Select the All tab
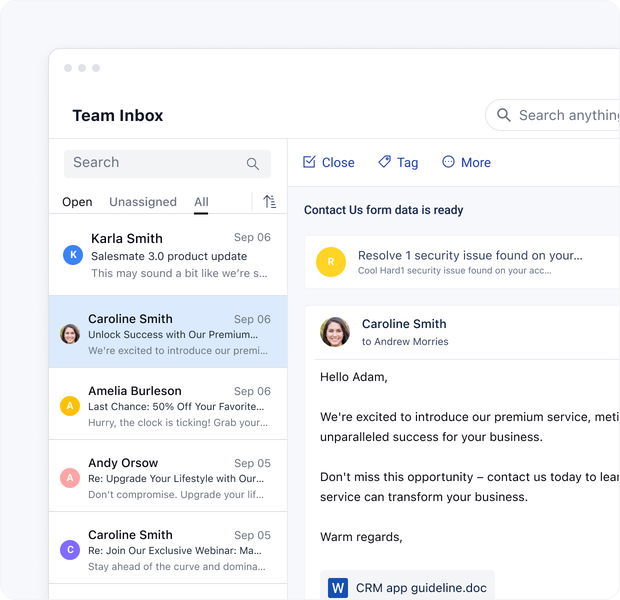620x600 pixels. (x=201, y=202)
